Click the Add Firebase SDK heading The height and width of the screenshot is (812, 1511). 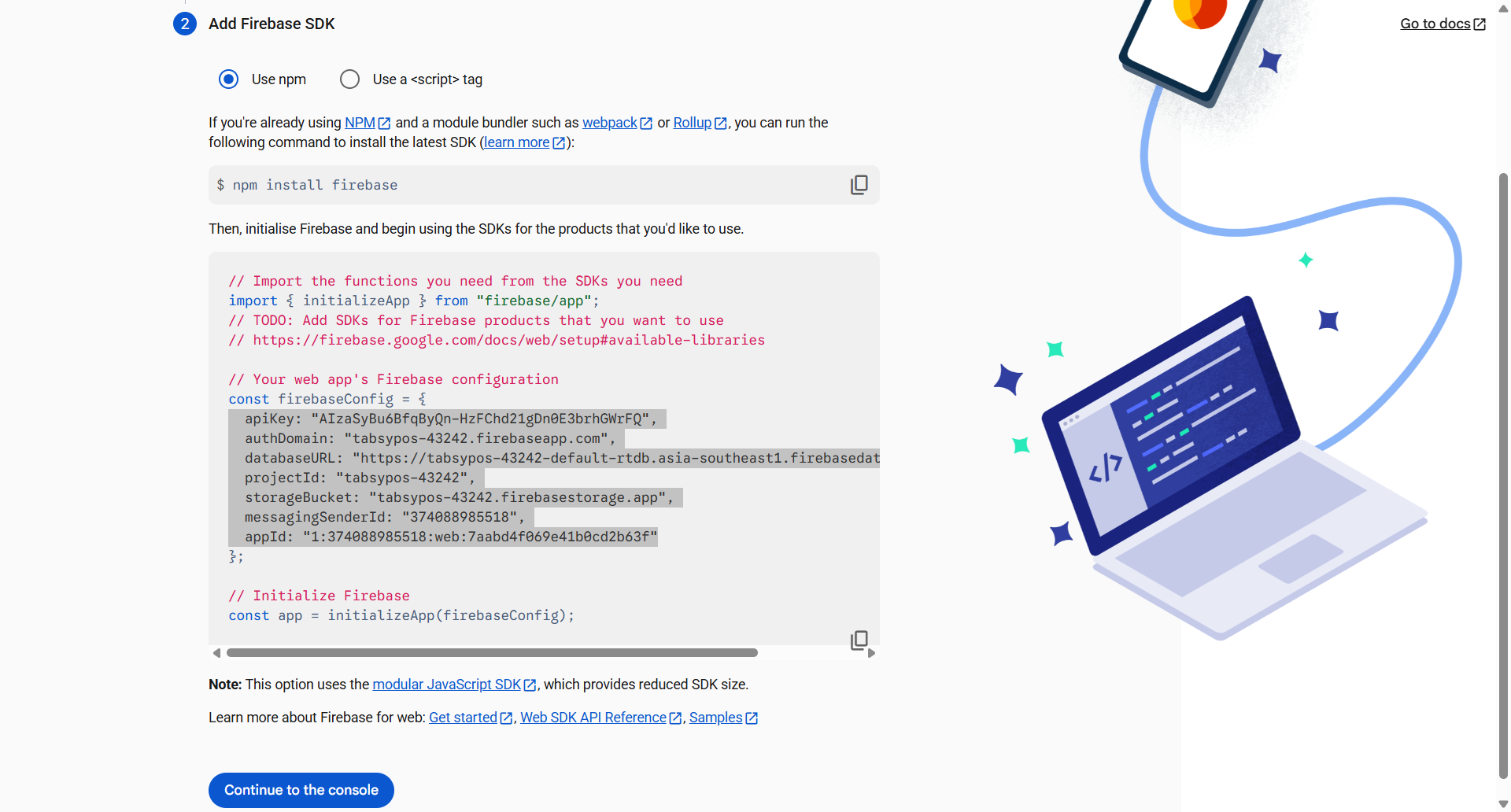coord(272,24)
